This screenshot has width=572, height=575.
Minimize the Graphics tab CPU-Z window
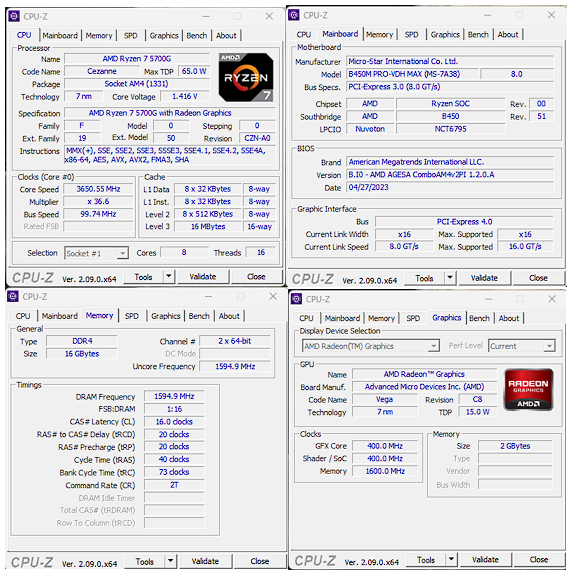tap(489, 299)
